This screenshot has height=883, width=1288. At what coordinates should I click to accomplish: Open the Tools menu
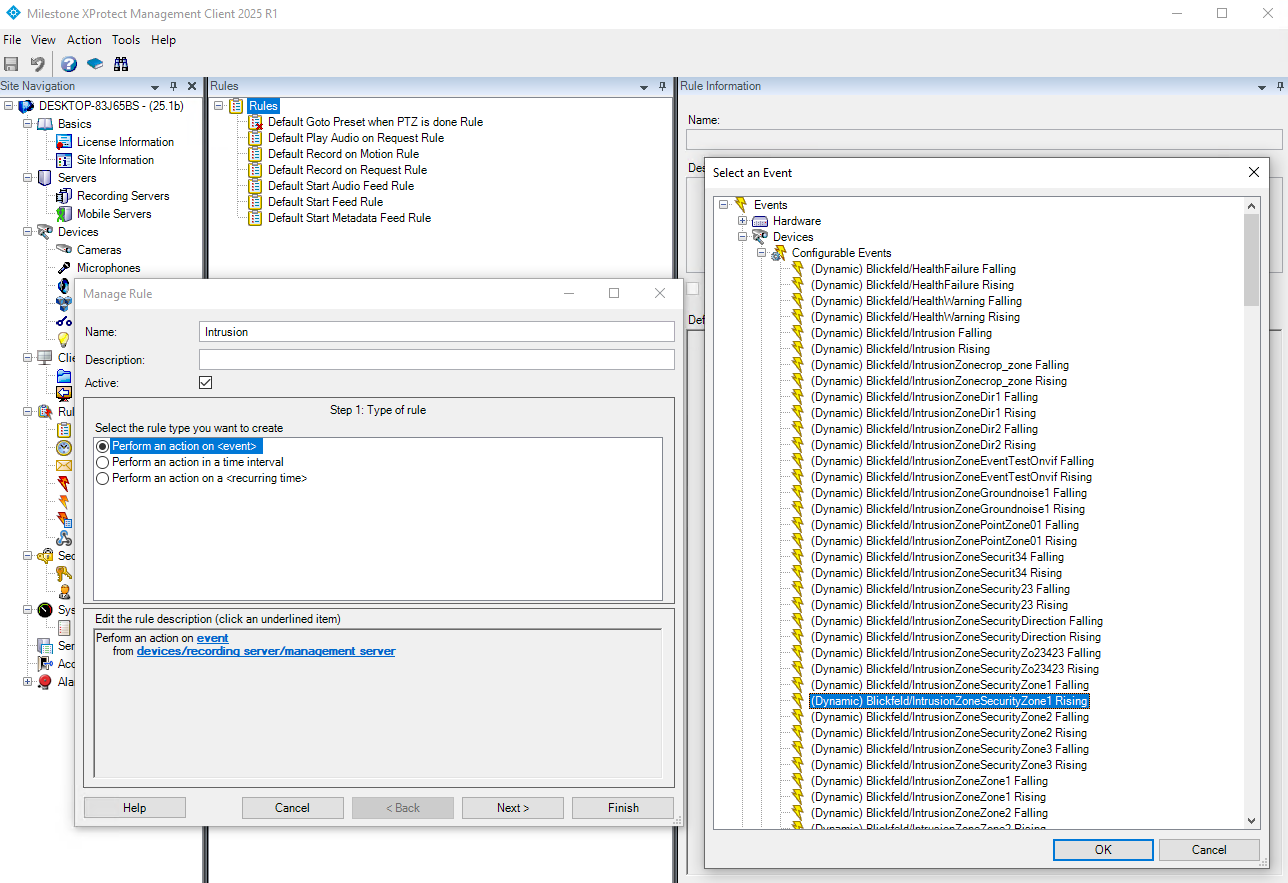[x=126, y=40]
